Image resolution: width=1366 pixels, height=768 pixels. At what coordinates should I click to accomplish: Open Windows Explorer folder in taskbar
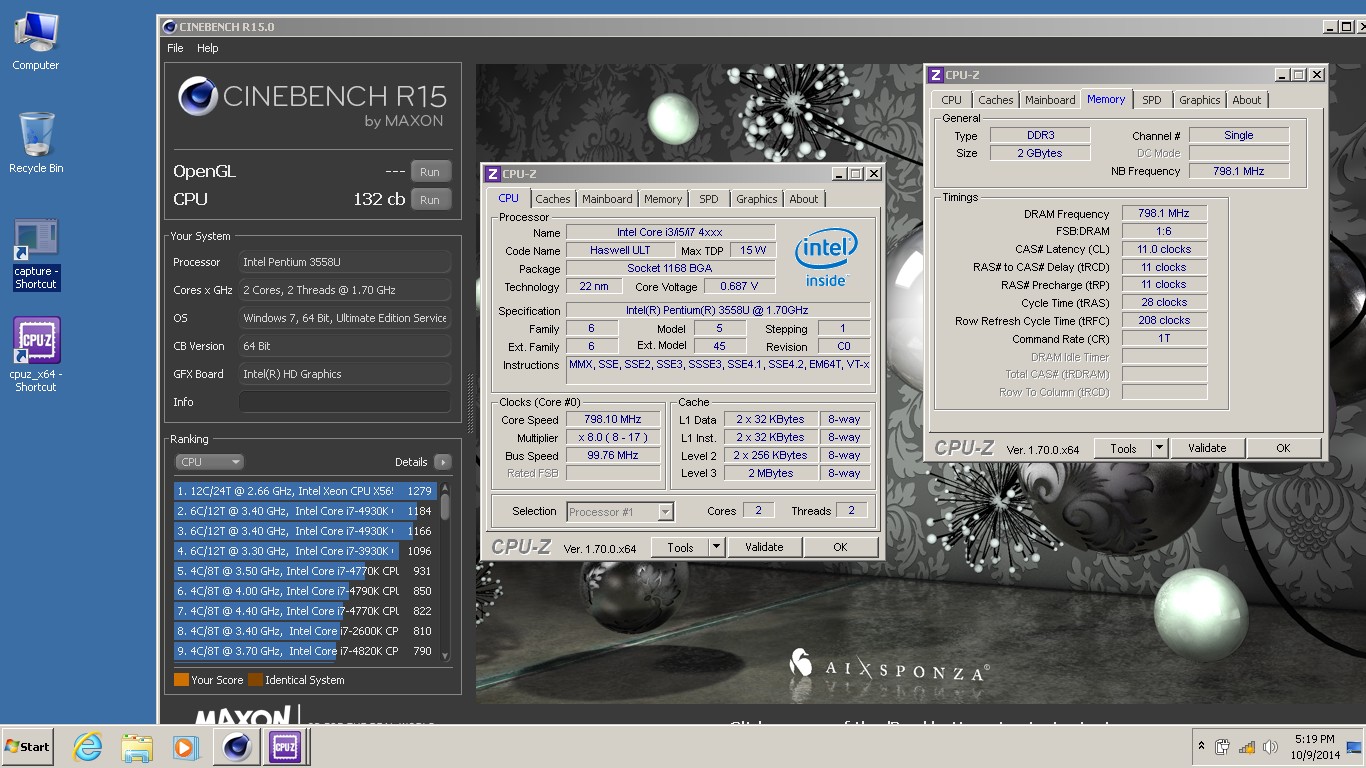coord(137,747)
